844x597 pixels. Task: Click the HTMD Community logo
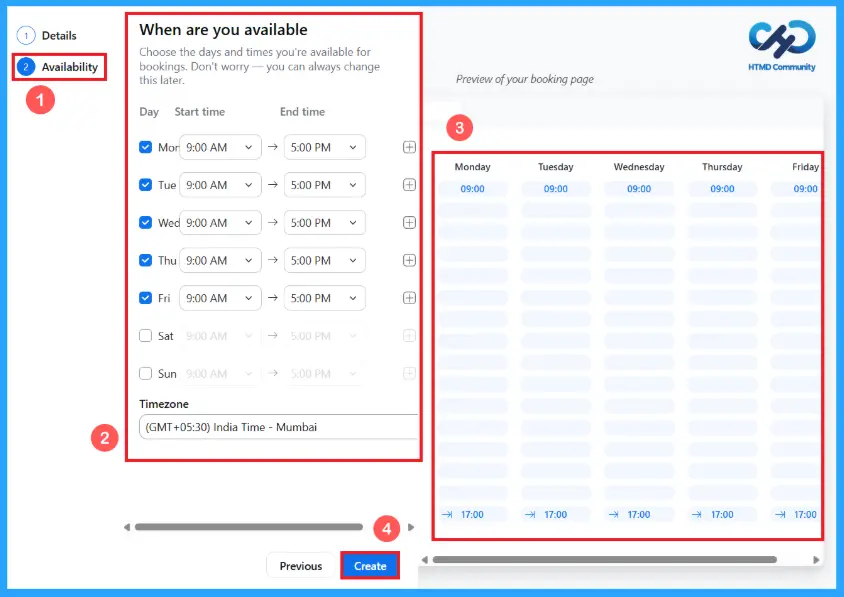click(782, 46)
